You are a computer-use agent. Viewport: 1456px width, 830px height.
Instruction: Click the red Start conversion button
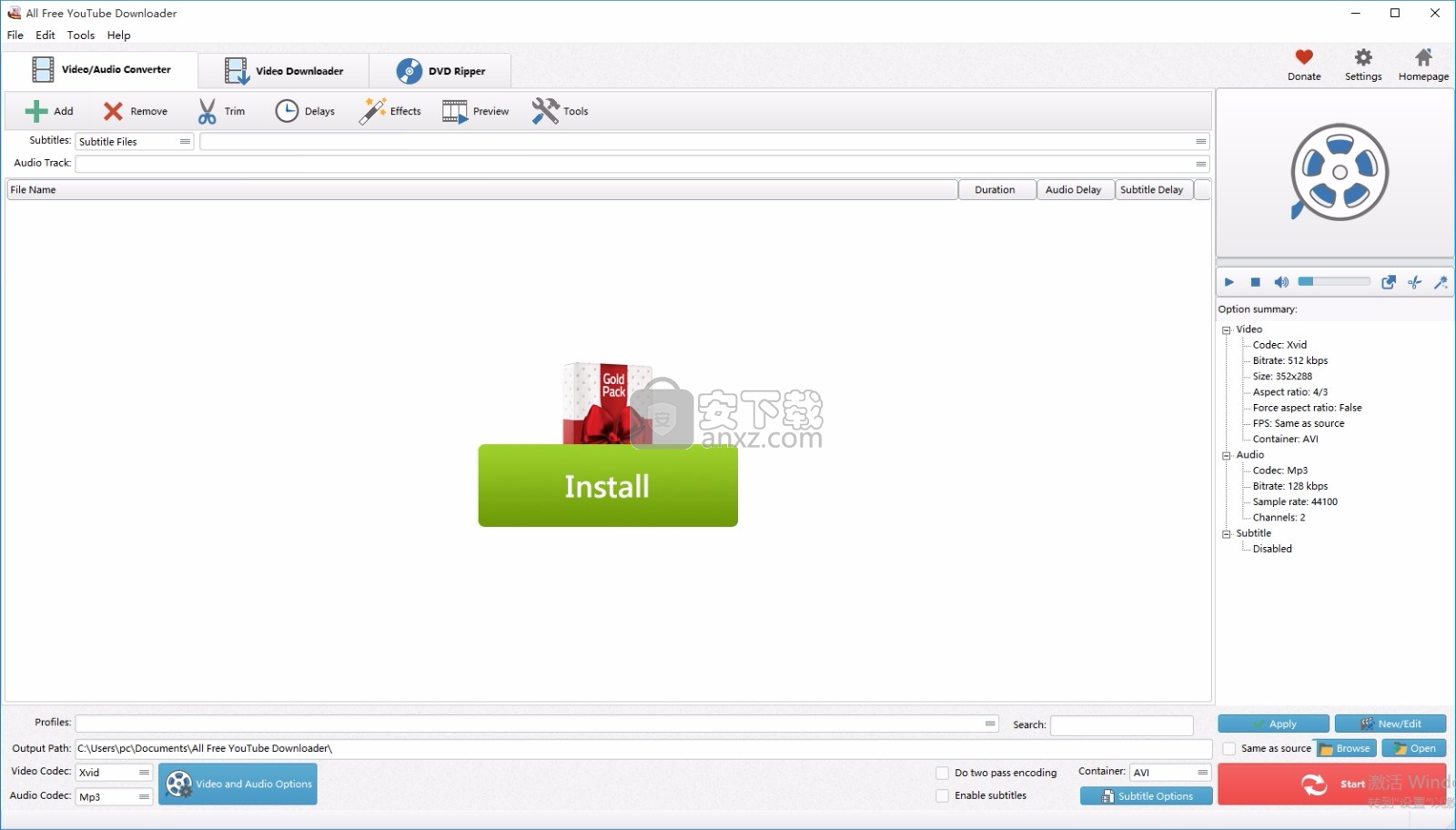coord(1332,784)
